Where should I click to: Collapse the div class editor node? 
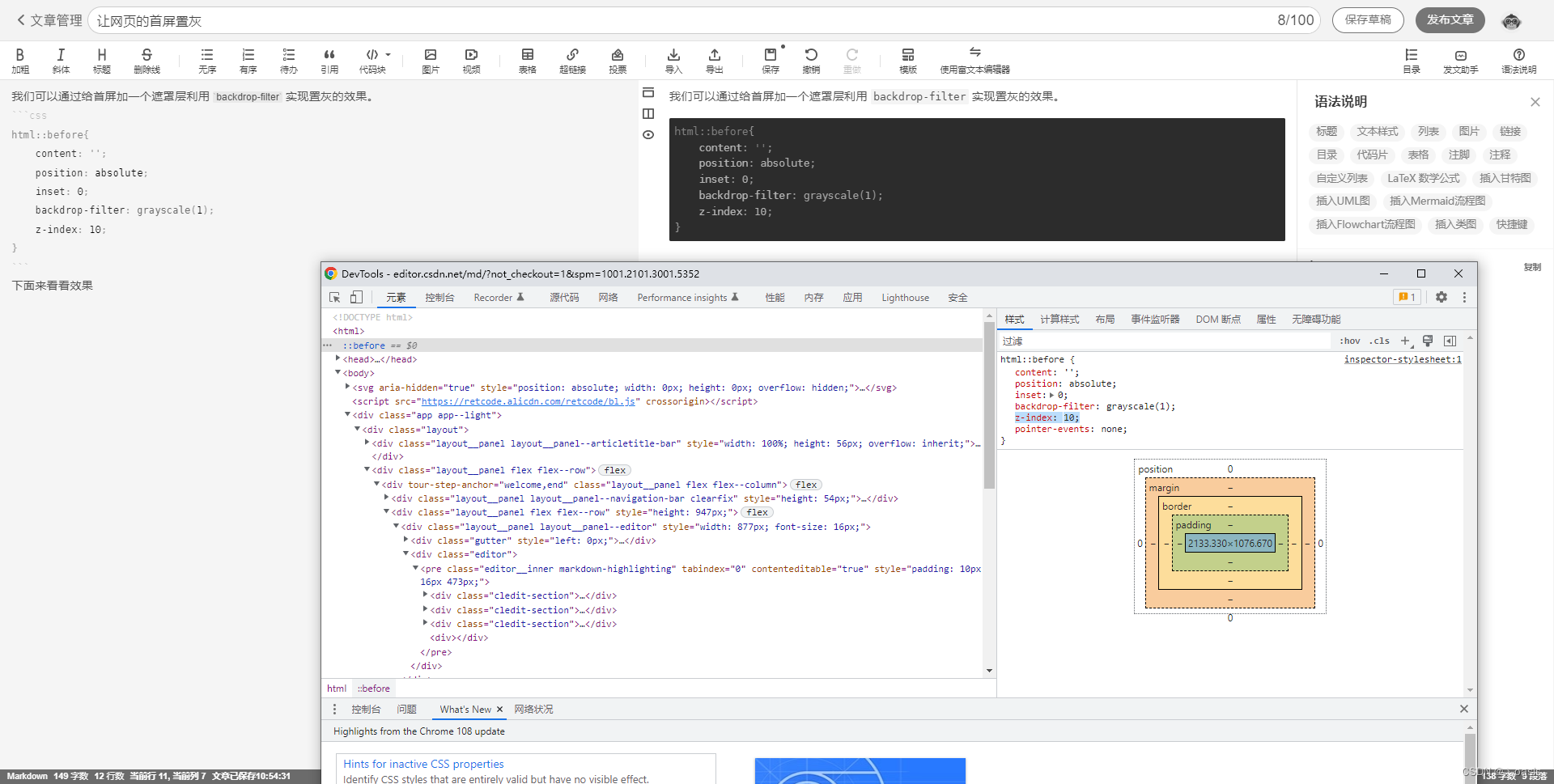[x=406, y=554]
